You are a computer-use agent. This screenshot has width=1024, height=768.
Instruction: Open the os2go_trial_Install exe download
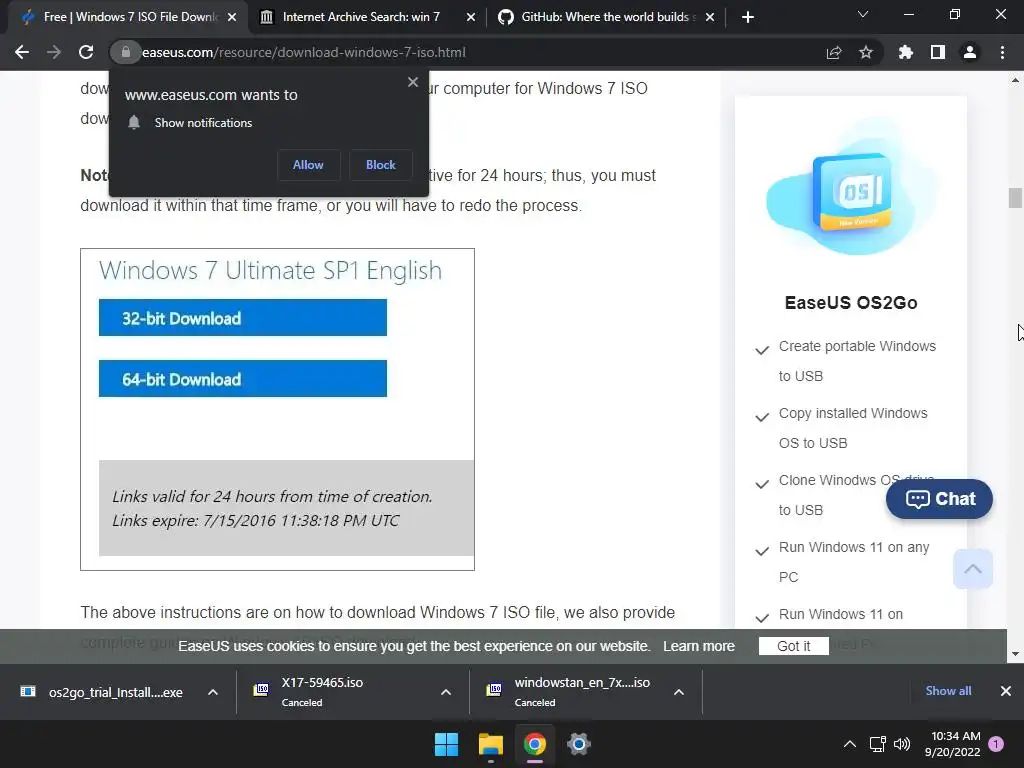[x=103, y=692]
